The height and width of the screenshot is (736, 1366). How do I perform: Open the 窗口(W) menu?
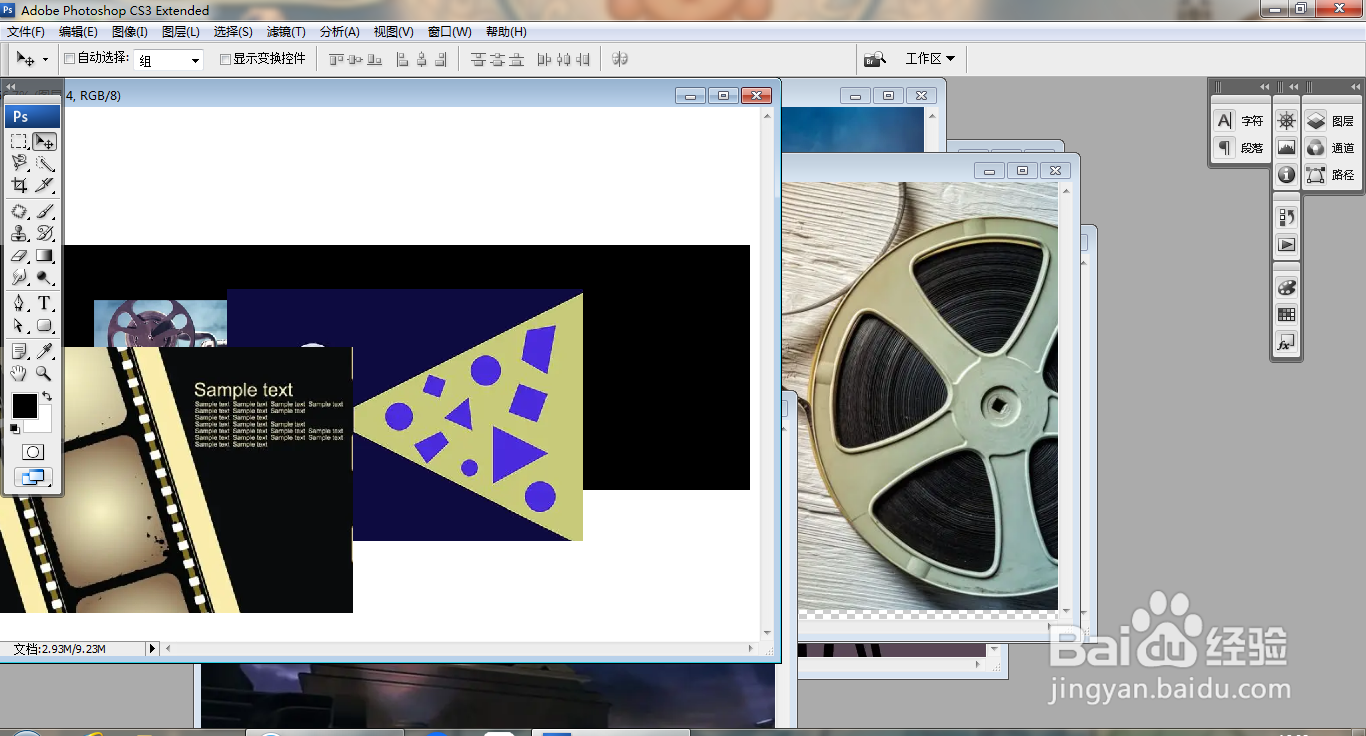click(x=450, y=32)
